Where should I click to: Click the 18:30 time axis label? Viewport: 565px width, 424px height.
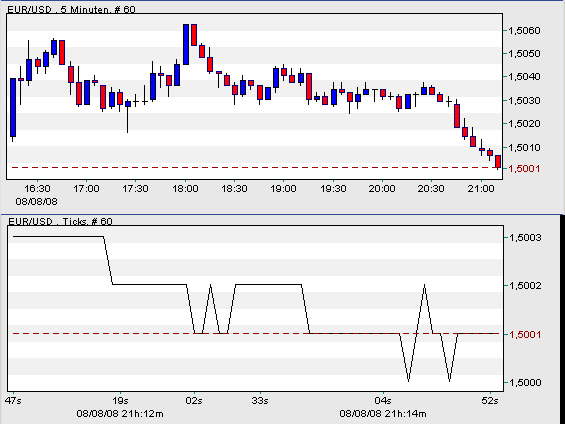pos(234,189)
